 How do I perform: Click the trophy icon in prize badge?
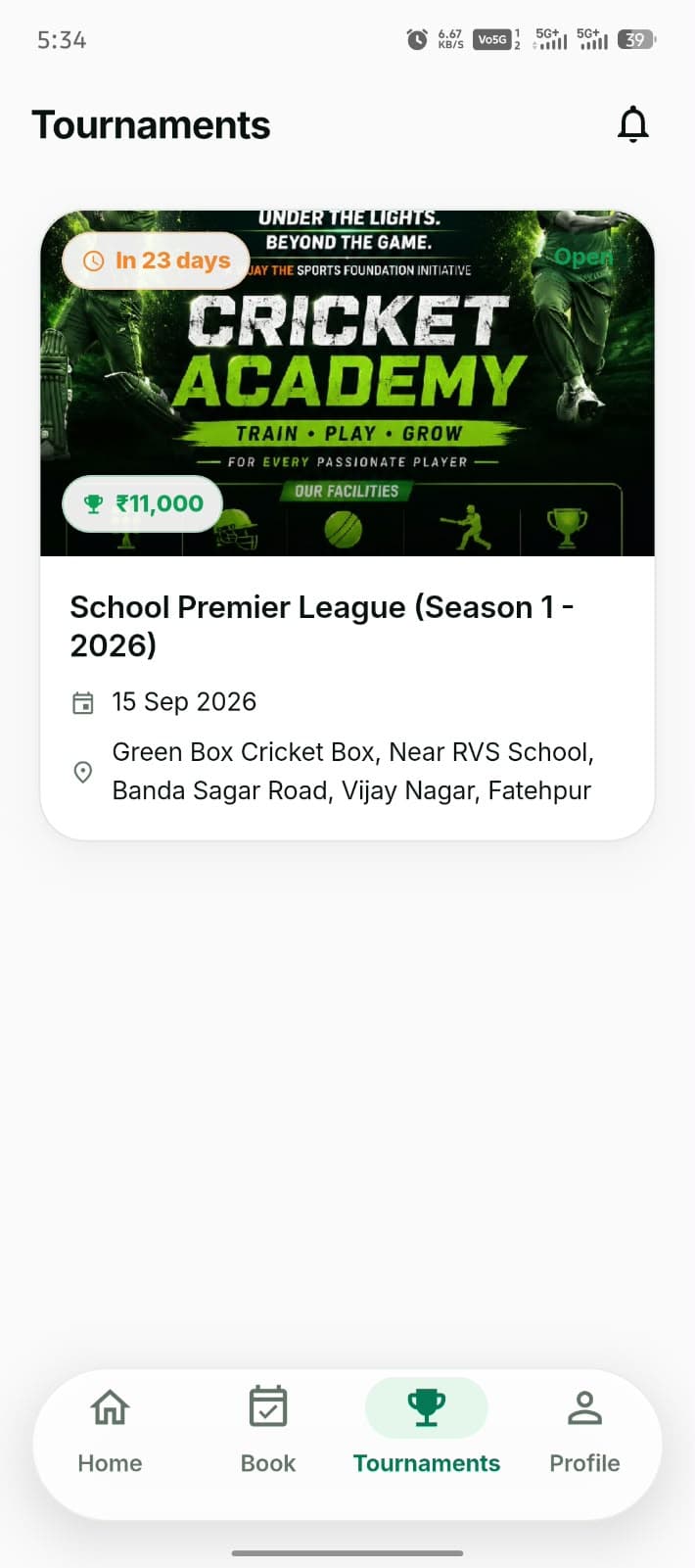tap(93, 504)
